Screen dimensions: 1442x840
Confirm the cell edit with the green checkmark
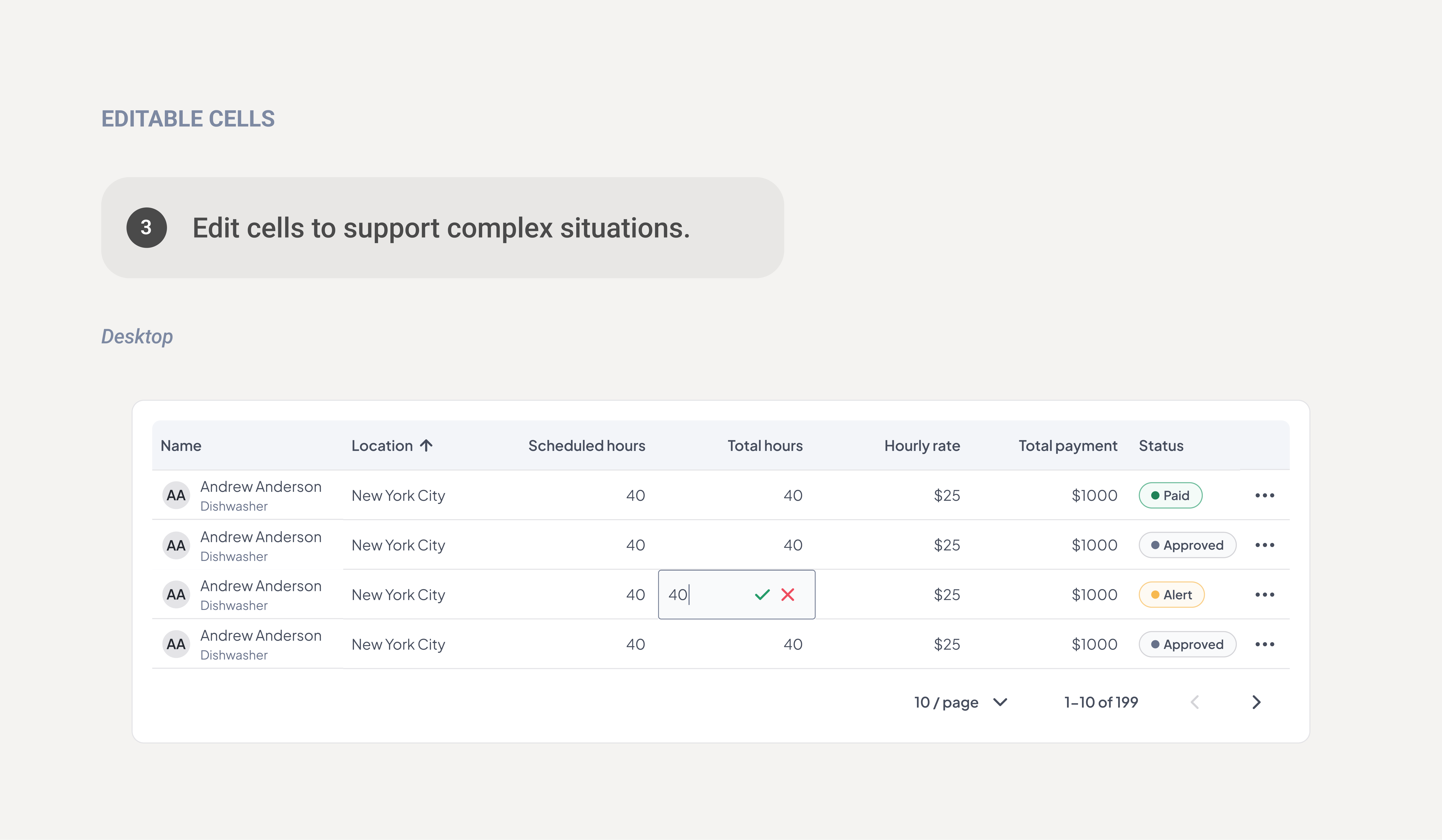click(x=762, y=594)
